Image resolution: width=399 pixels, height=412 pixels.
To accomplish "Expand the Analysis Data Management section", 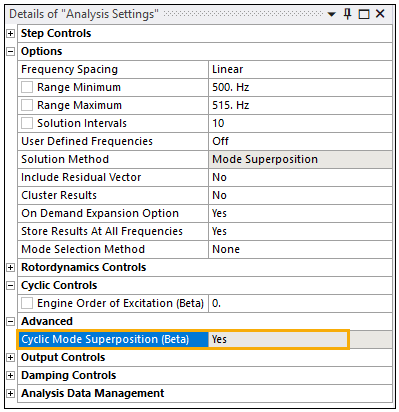I will point(11,393).
